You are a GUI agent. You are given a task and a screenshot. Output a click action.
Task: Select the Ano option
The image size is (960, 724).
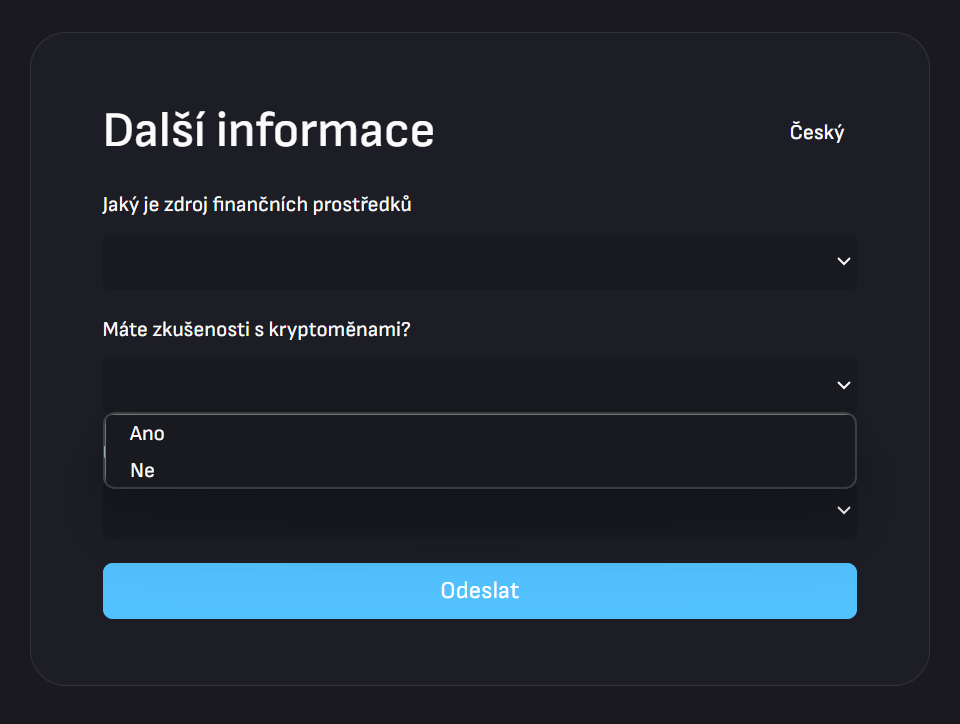coord(147,434)
